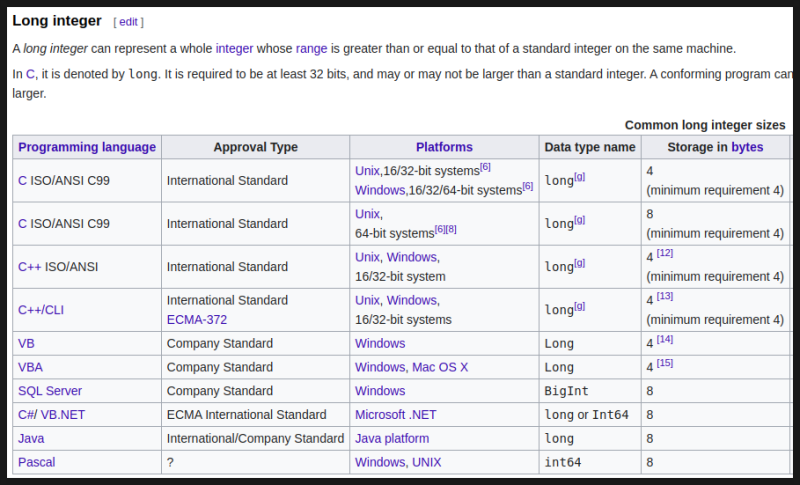
Task: Click the Unix link in C++ ISO/ANSI row
Action: coord(367,257)
